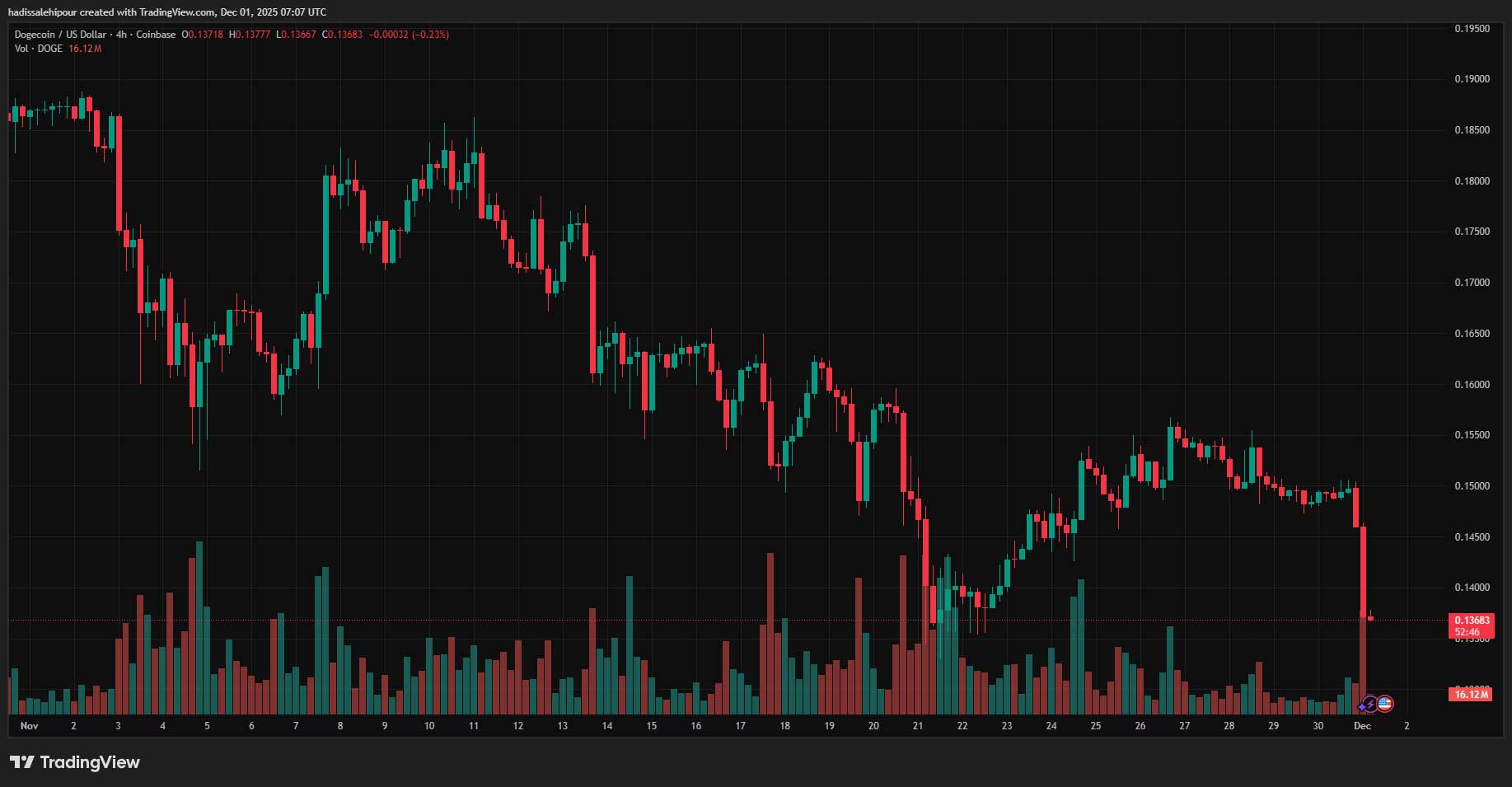Screen dimensions: 1512x787
Task: Click date 27 on the time axis
Action: [1184, 726]
